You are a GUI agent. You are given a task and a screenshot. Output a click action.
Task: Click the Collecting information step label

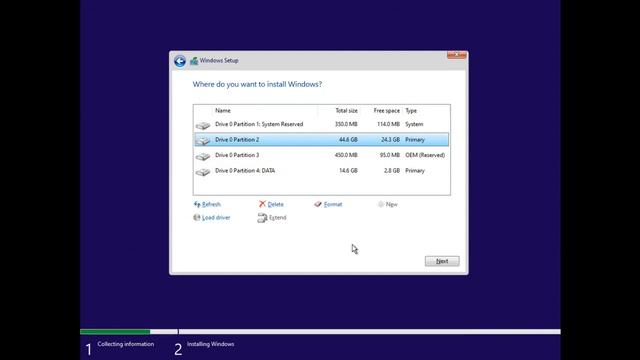(x=126, y=344)
